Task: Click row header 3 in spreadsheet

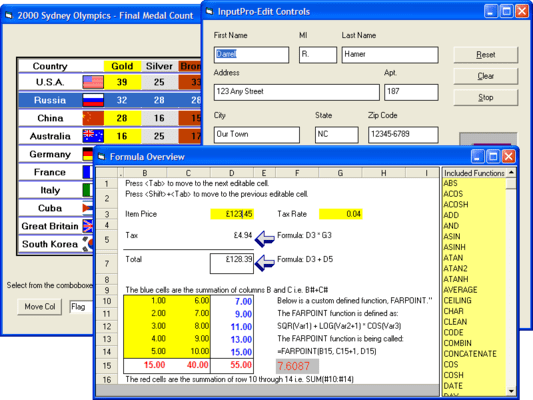Action: point(107,214)
